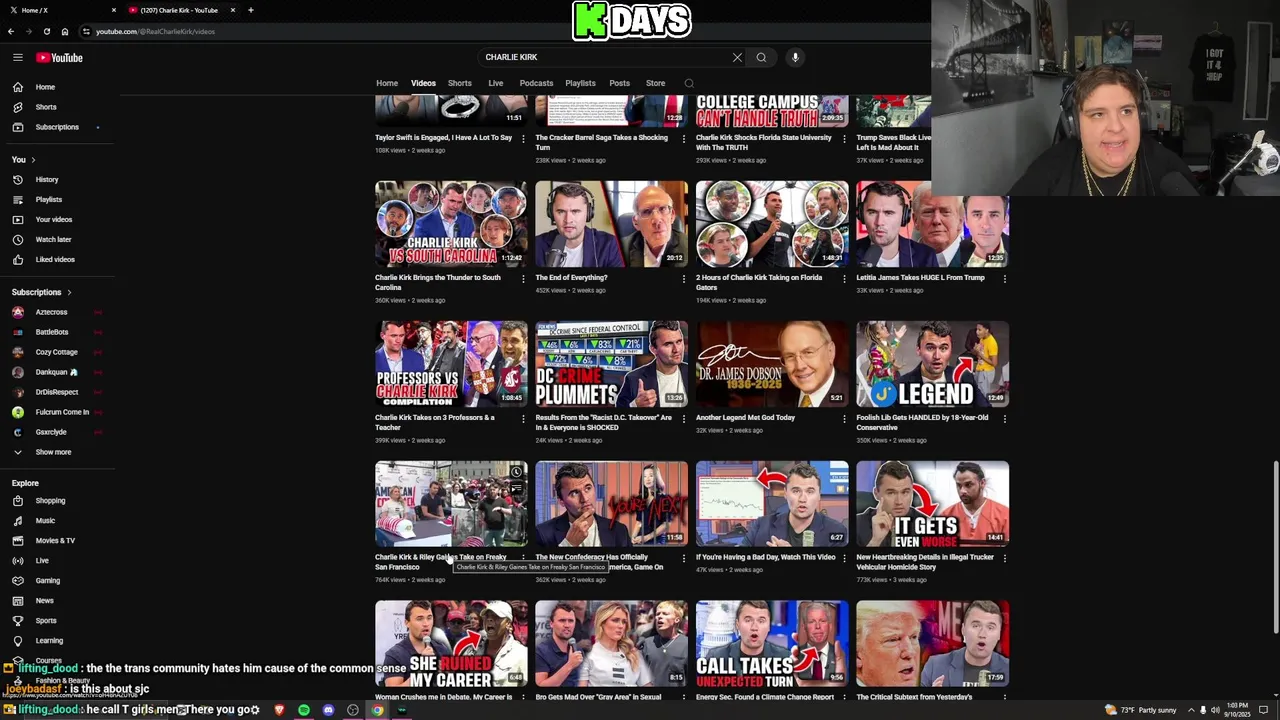Open the YouTube hamburger guide menu
This screenshot has width=1280, height=720.
(x=17, y=57)
